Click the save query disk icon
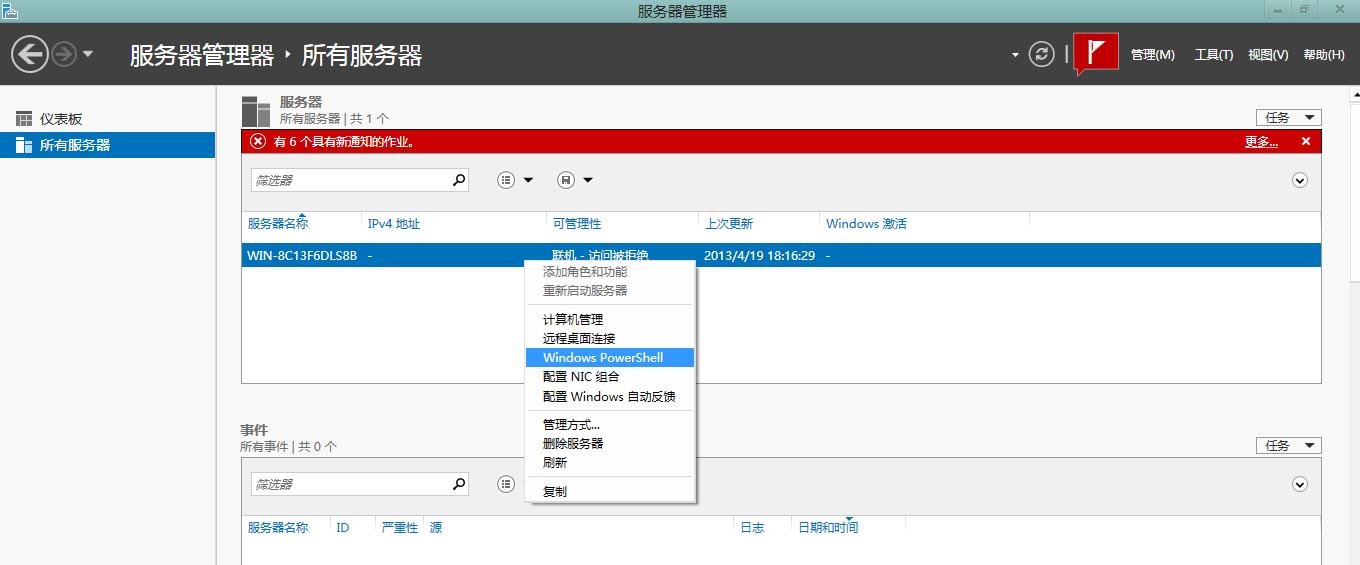Screen dimensions: 1360x565 click(x=566, y=180)
